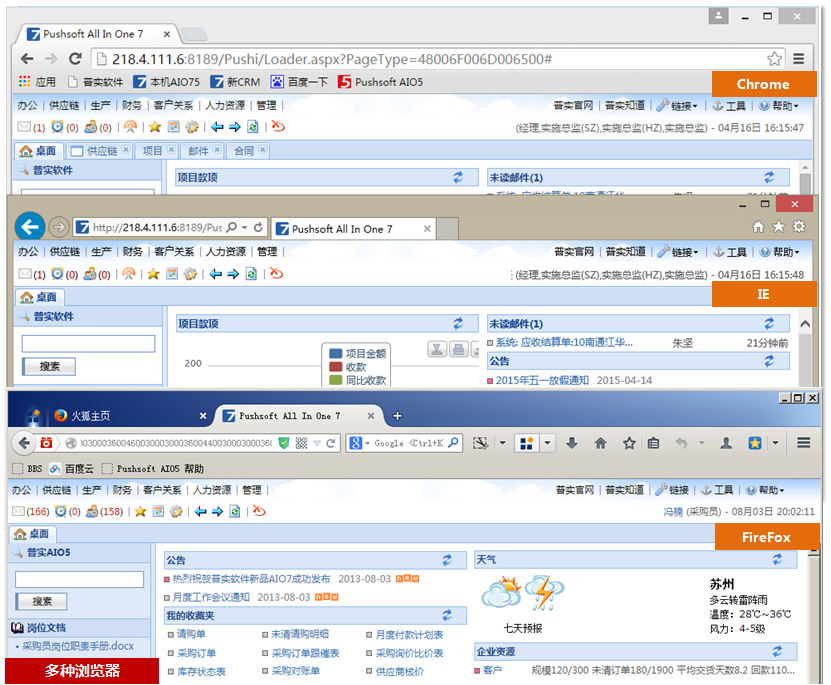Open IE's address bar search dropdown arrow
Viewport: 831px width, 685px height.
(244, 227)
